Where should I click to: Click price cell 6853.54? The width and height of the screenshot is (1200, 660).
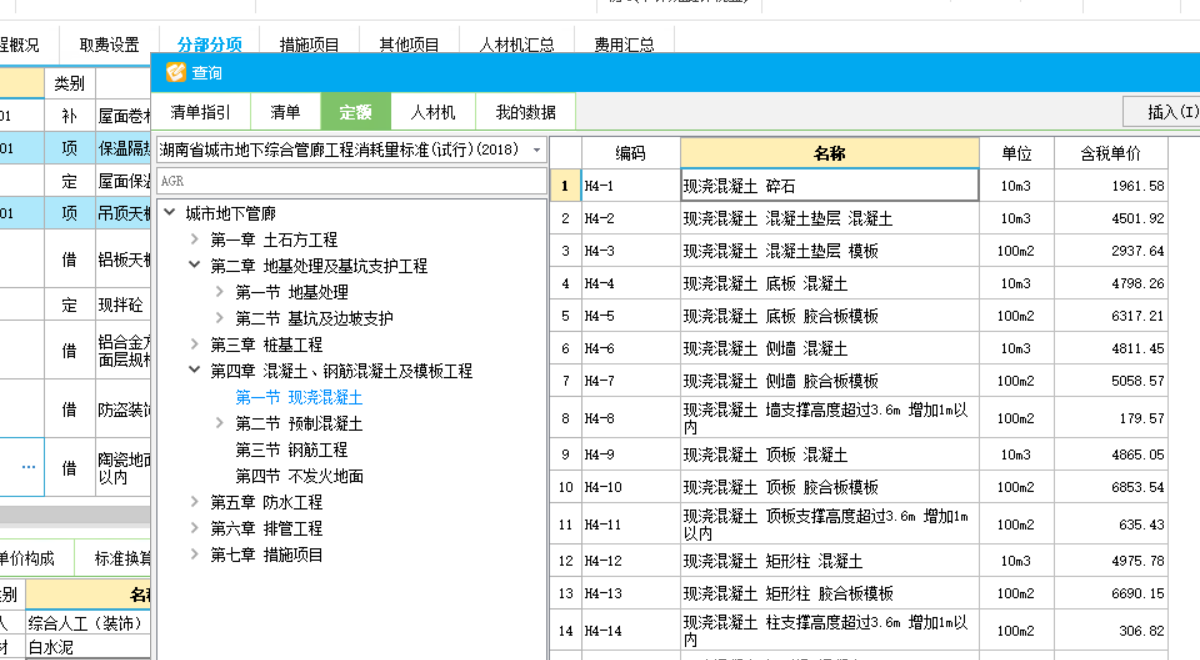(1110, 487)
